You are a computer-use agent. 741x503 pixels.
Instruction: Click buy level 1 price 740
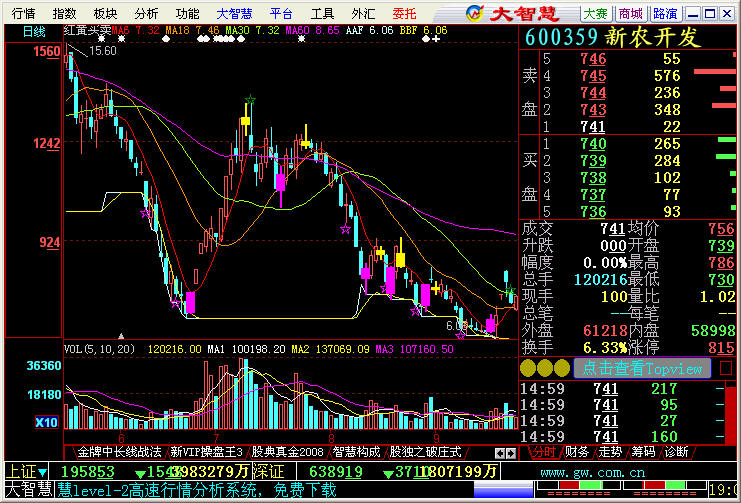click(x=593, y=144)
